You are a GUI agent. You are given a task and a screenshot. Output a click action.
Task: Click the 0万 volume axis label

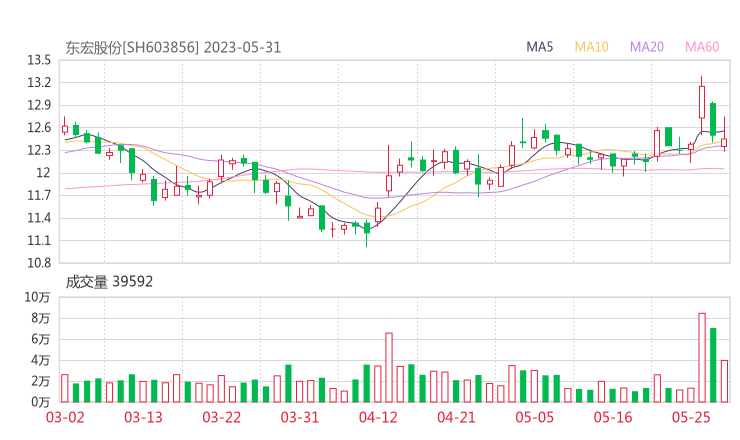(x=41, y=402)
